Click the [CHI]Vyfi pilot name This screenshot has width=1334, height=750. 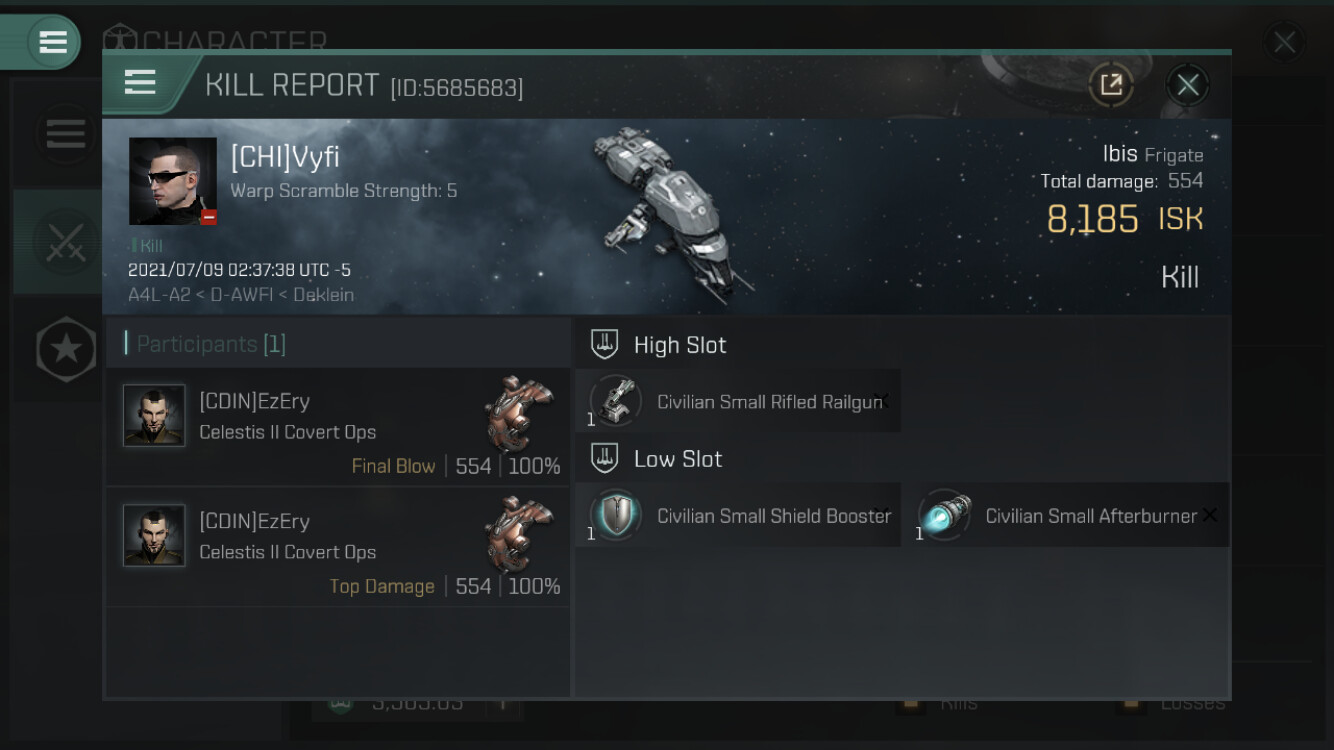point(285,156)
